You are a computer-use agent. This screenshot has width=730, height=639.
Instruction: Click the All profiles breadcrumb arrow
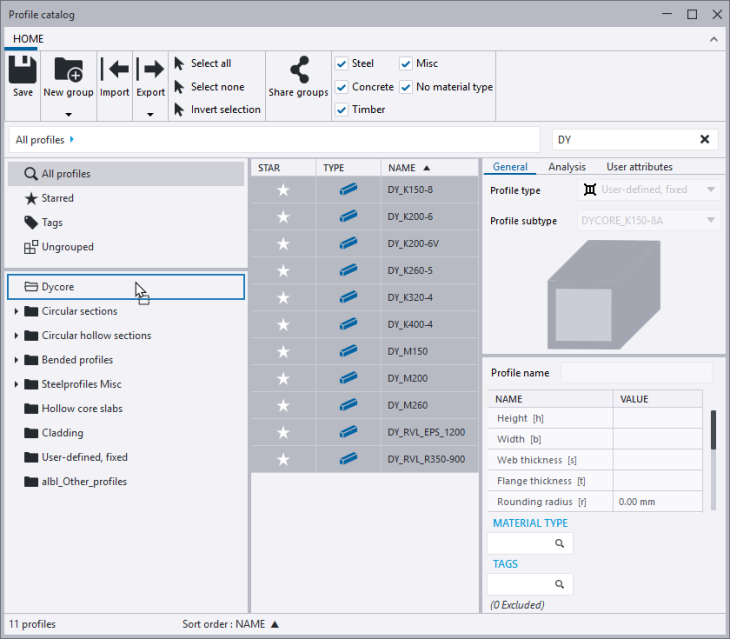[72, 139]
